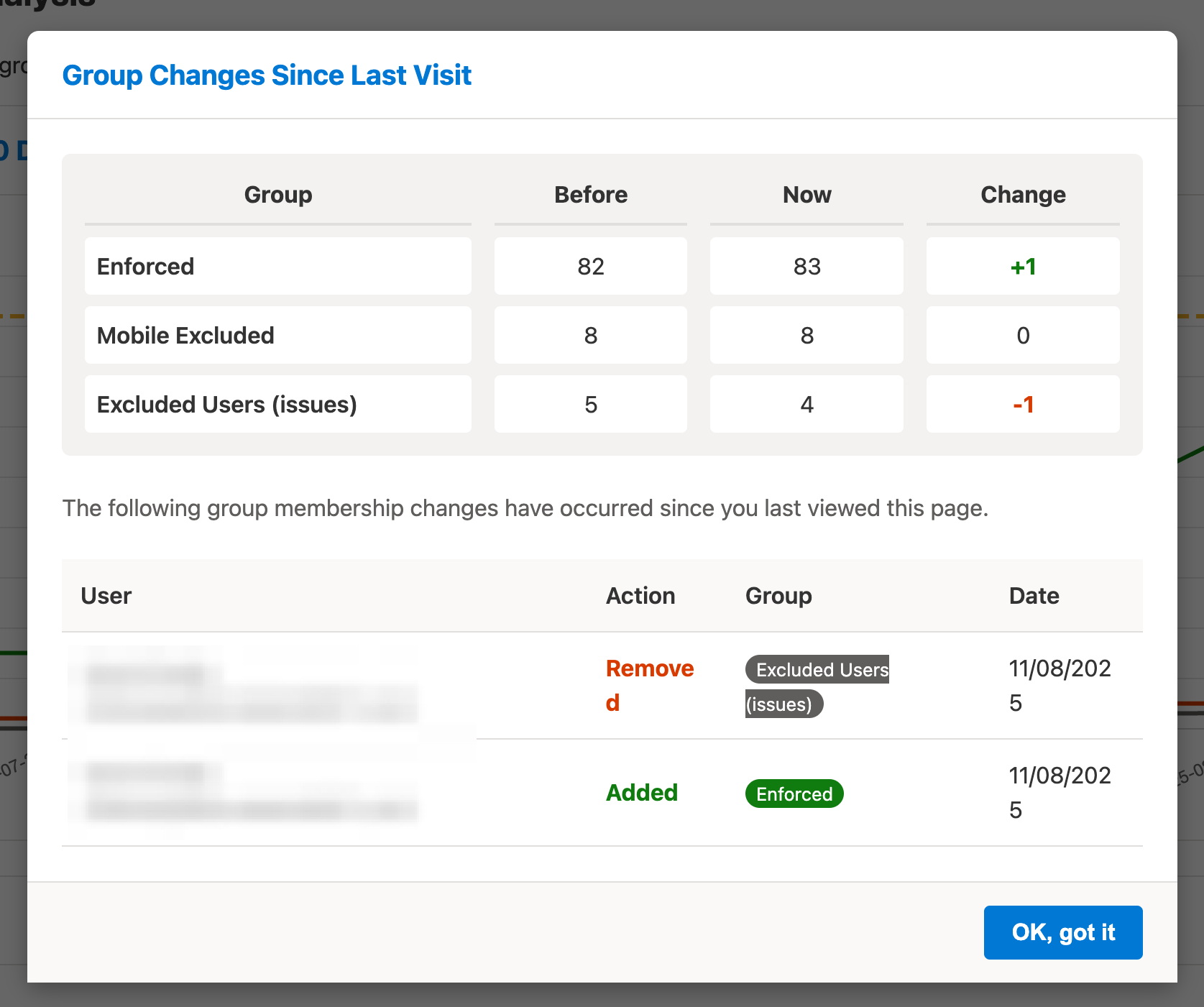Viewport: 1204px width, 1007px height.
Task: Click the 0 change value for Mobile Excluded
Action: pyautogui.click(x=1022, y=335)
